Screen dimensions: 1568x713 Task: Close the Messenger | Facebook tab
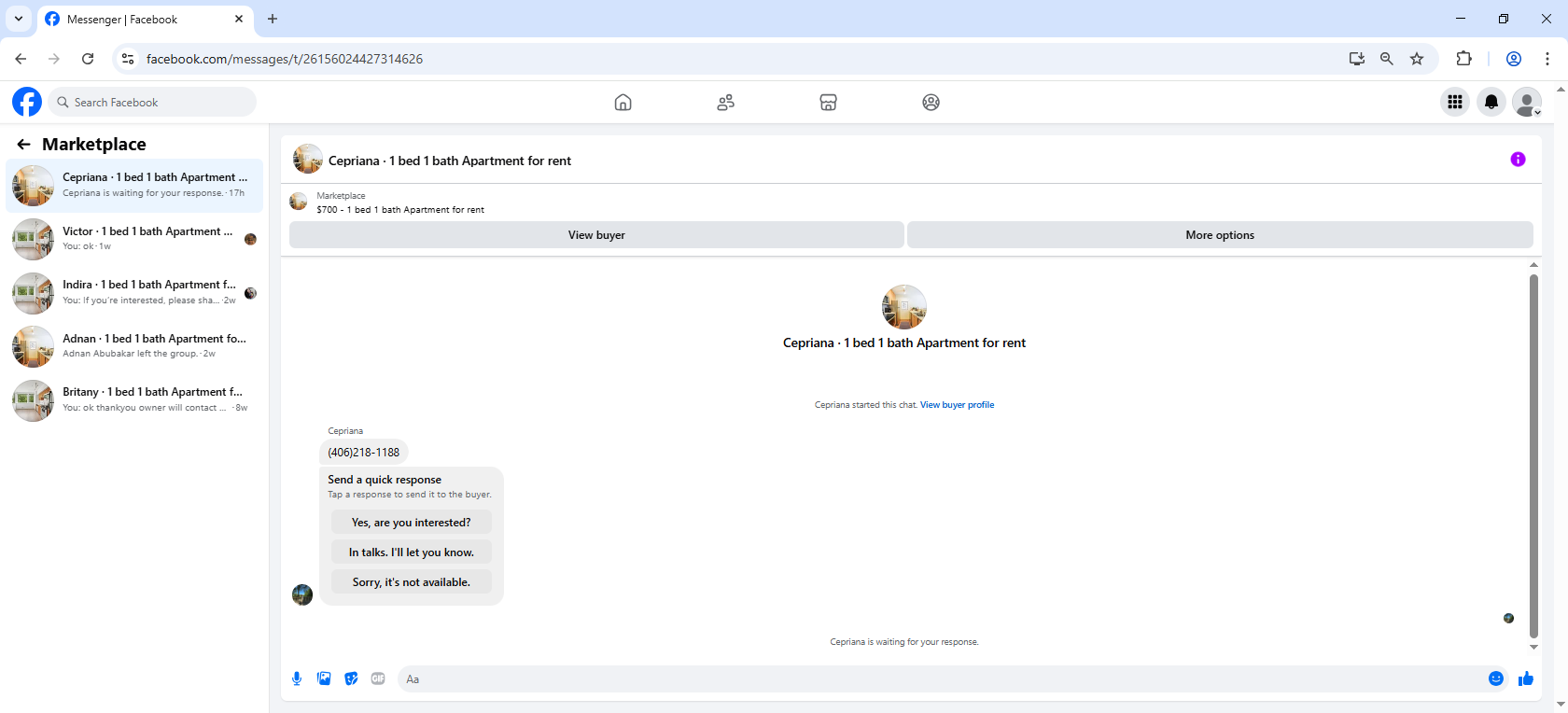[239, 19]
